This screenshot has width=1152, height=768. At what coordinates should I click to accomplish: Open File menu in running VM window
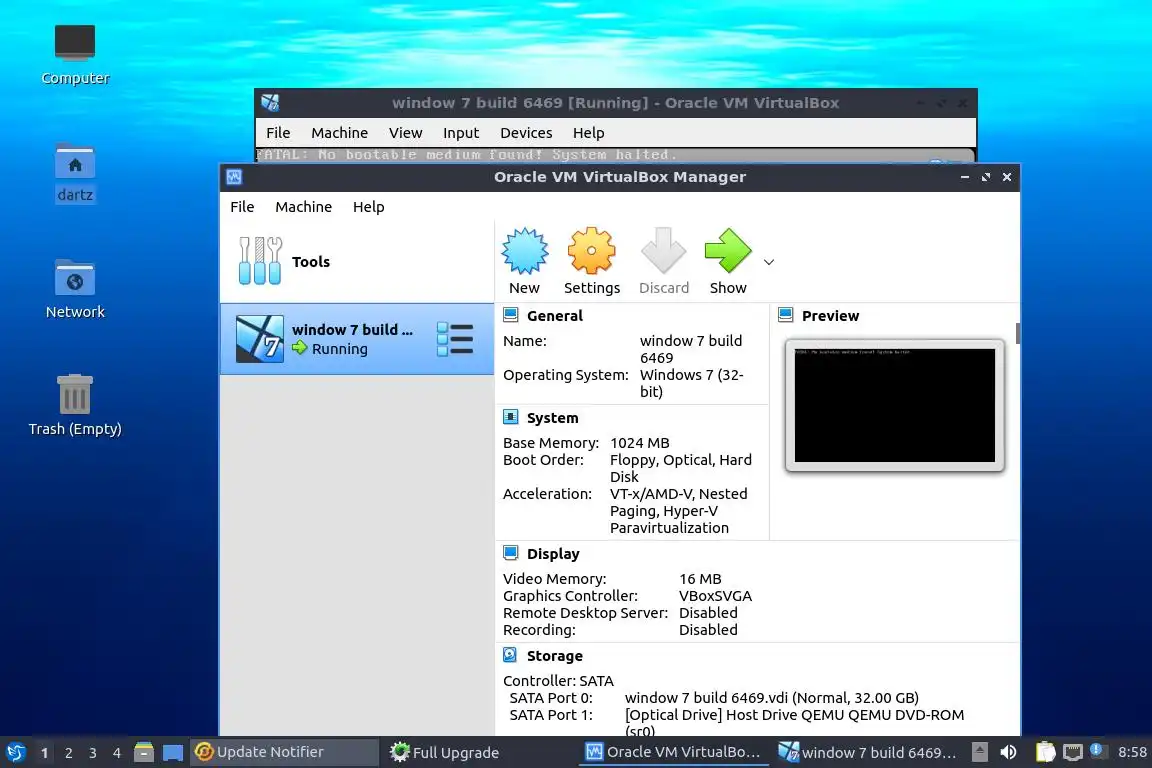tap(278, 133)
